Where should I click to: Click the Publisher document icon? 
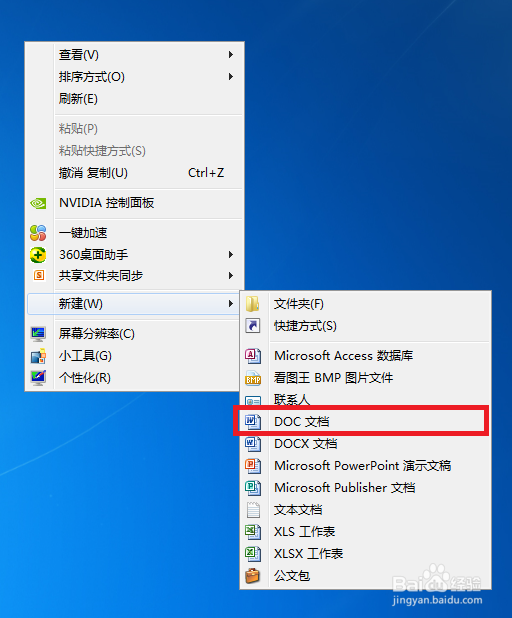coord(253,488)
